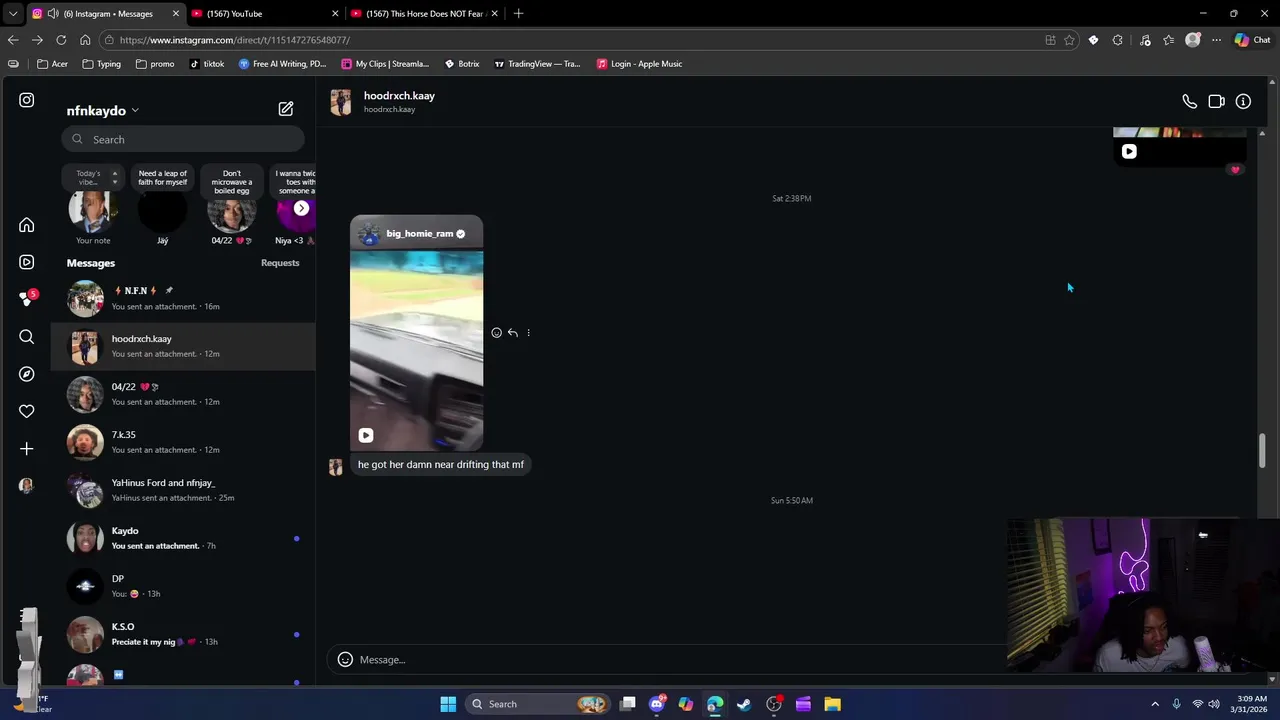Open Messages icon with red badge
Screen dimensions: 1280x720
click(x=27, y=299)
